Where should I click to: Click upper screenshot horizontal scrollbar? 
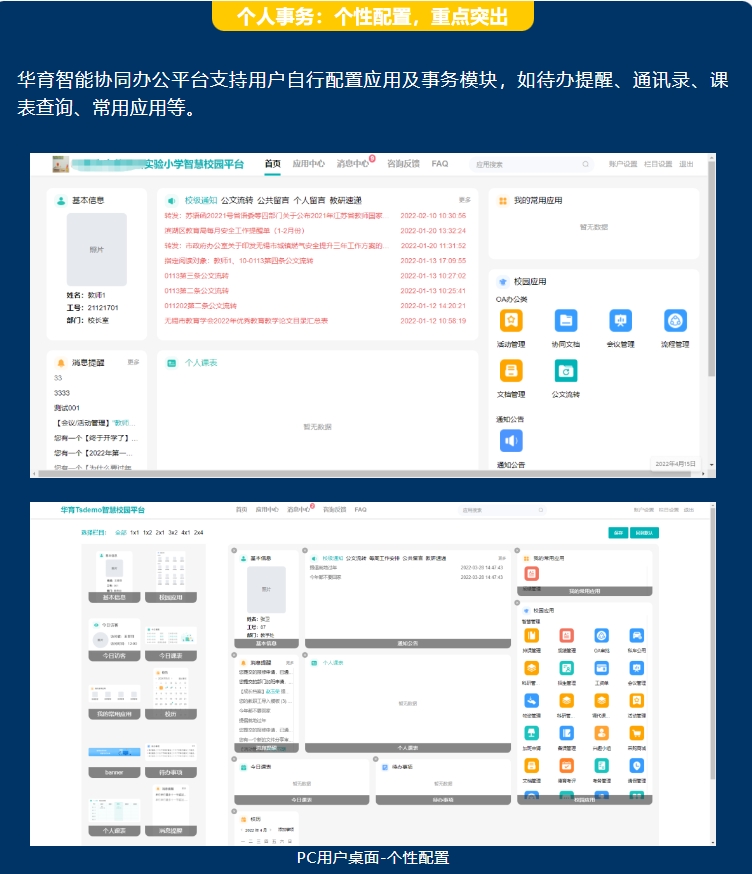[x=363, y=474]
